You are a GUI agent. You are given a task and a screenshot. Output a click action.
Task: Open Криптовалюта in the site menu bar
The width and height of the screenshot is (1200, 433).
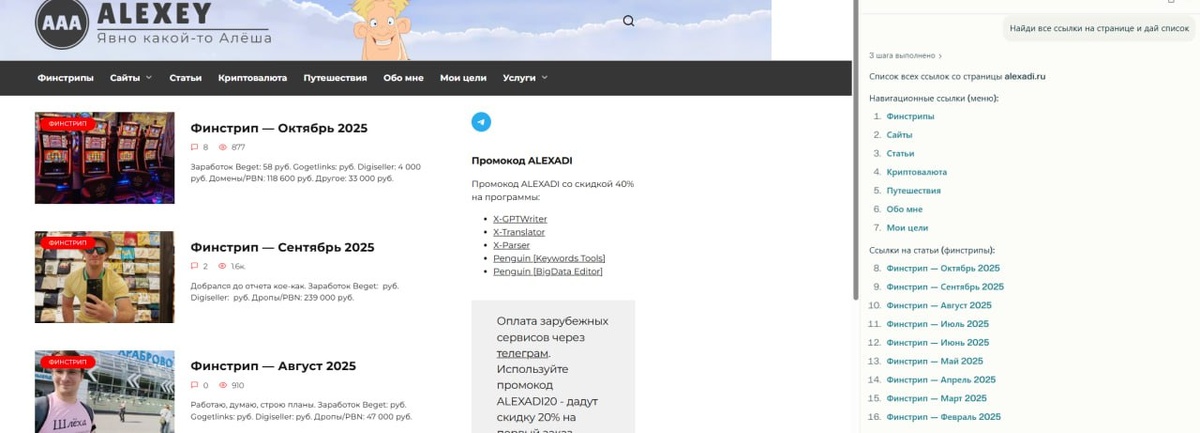pos(252,77)
